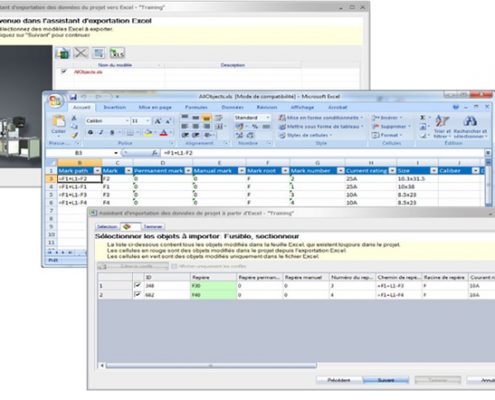Click the Mettre sous forme de tableau icon

[x=282, y=127]
